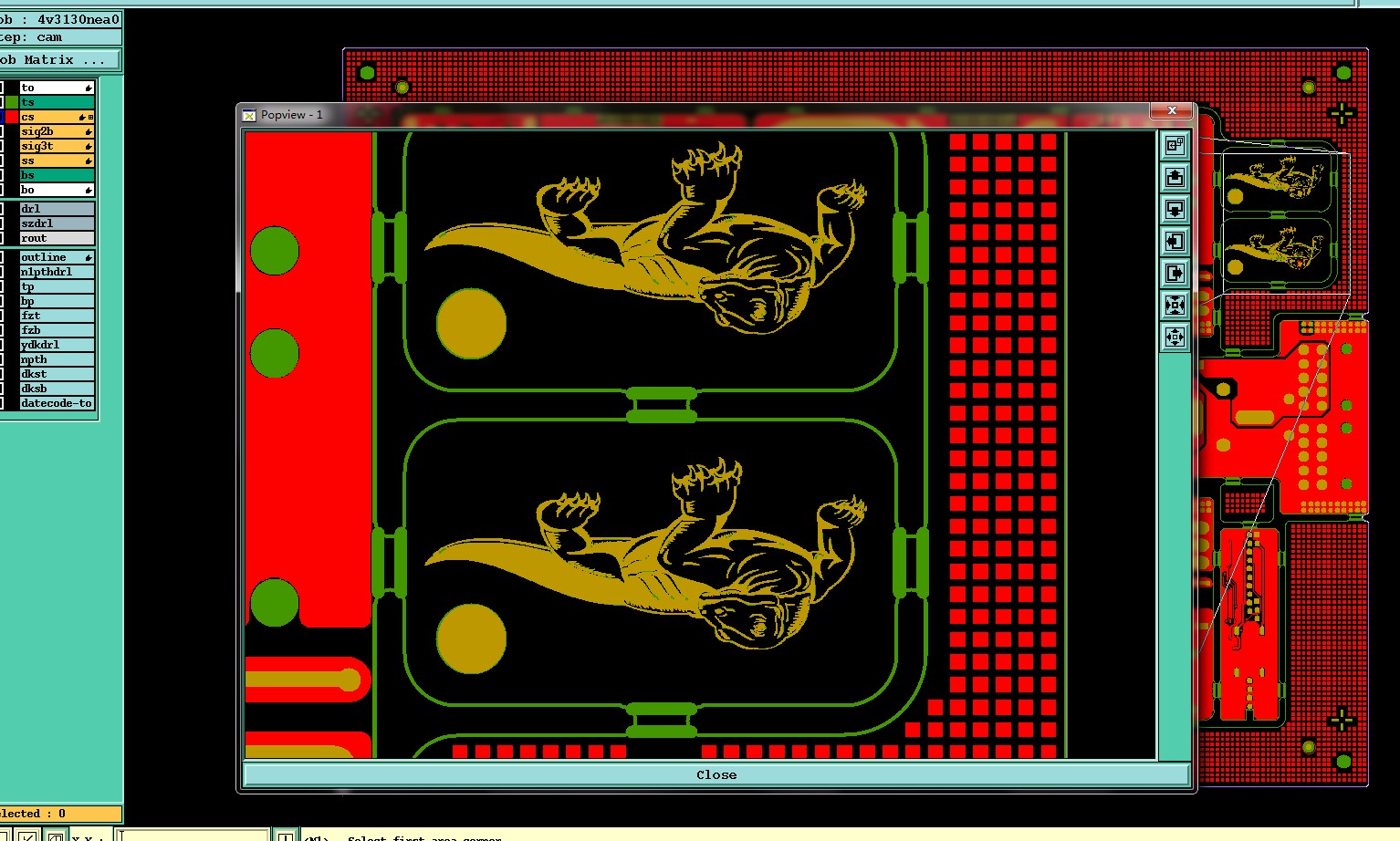Pan the Popview left with the left-arrow icon

pyautogui.click(x=1175, y=241)
